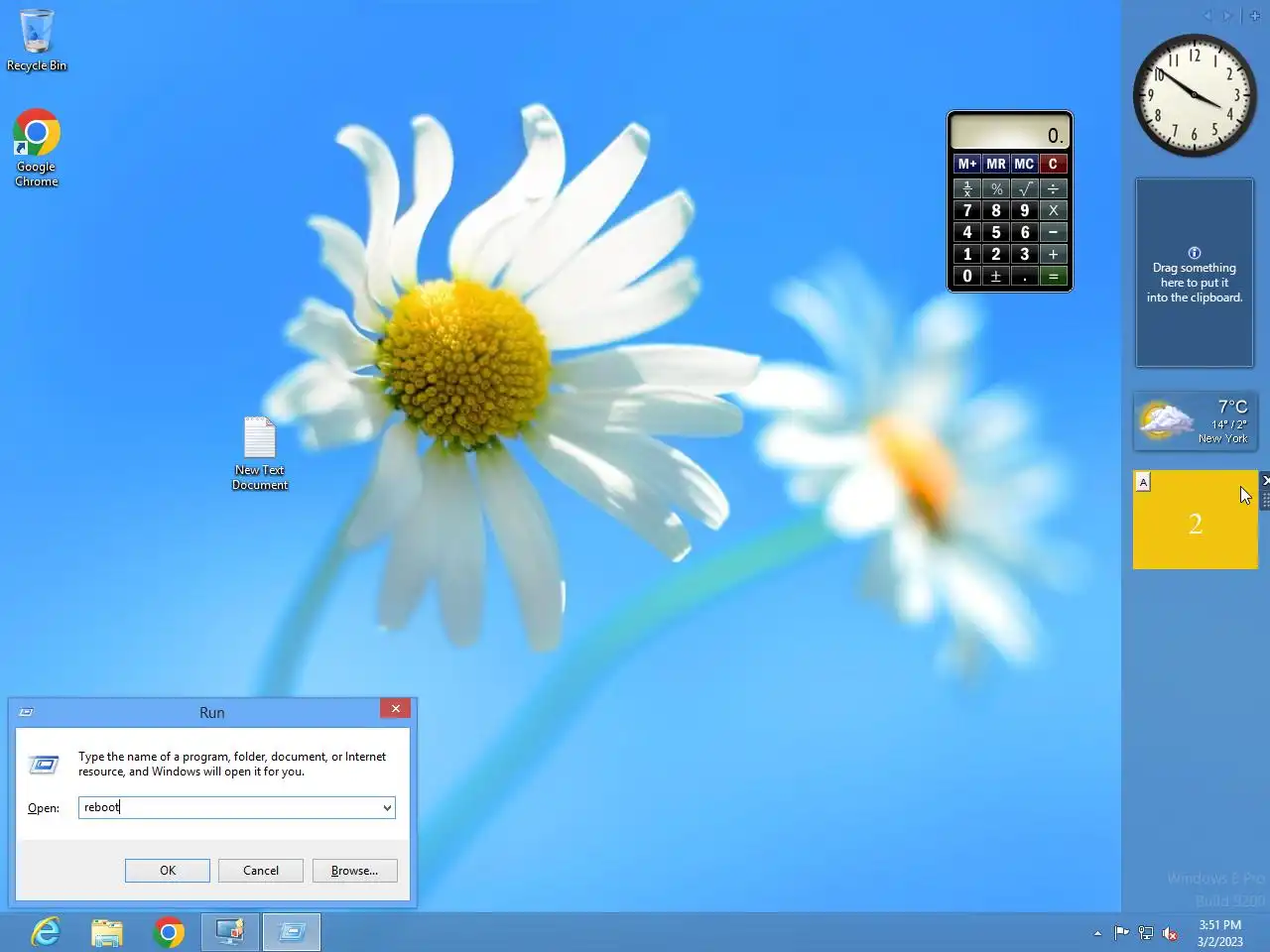Open Chrome from the taskbar

tap(169, 932)
